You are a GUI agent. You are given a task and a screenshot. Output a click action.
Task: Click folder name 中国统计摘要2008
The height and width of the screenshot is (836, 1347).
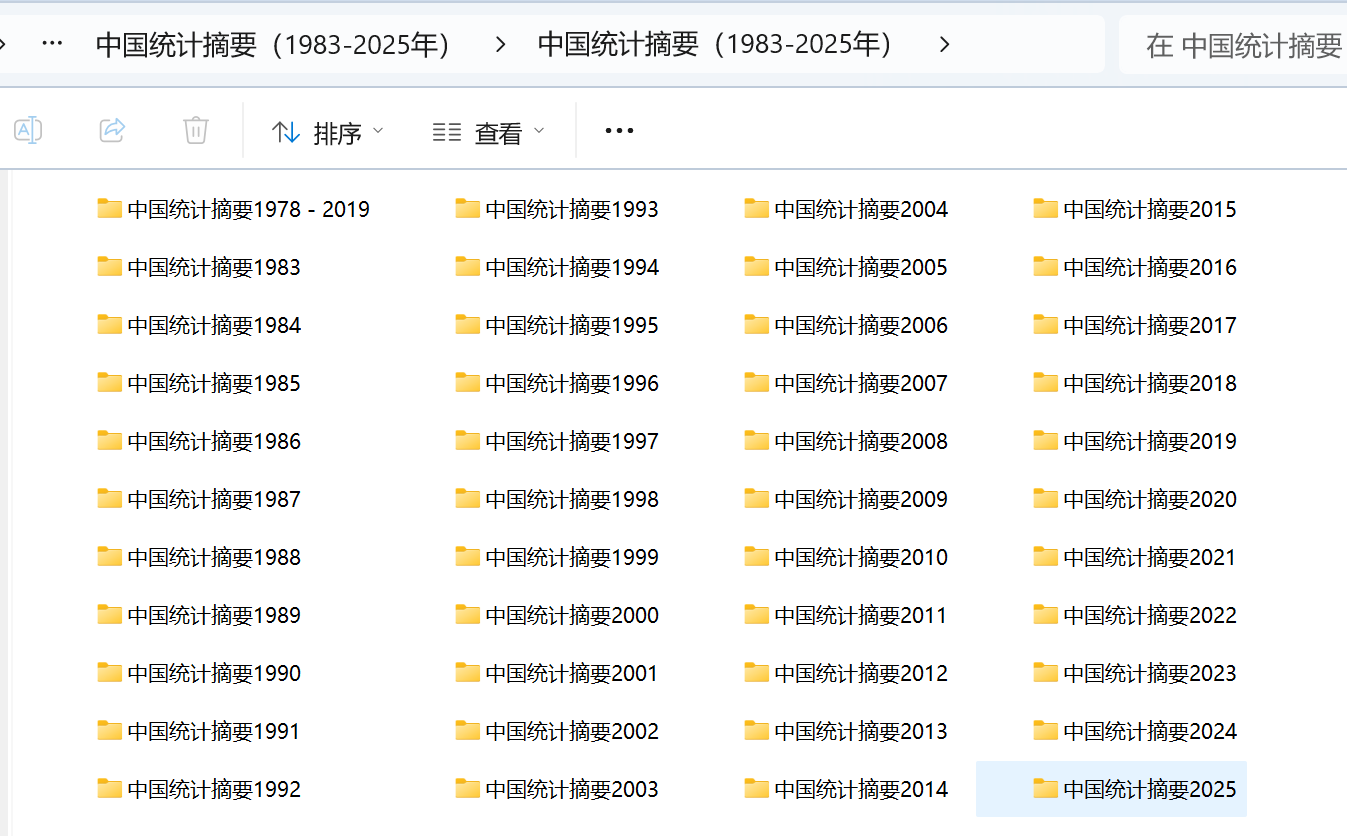[x=861, y=441]
